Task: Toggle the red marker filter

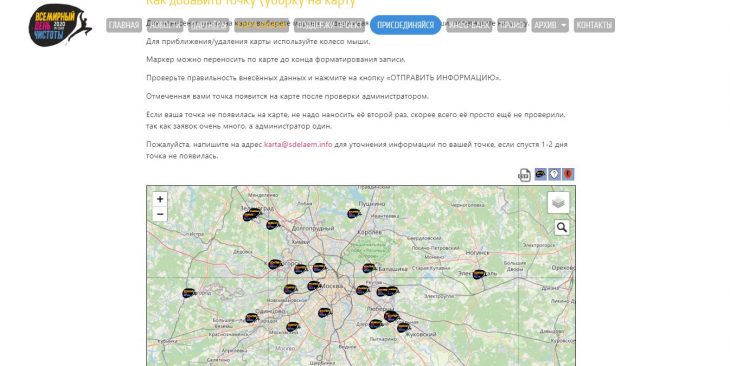Action: (568, 174)
